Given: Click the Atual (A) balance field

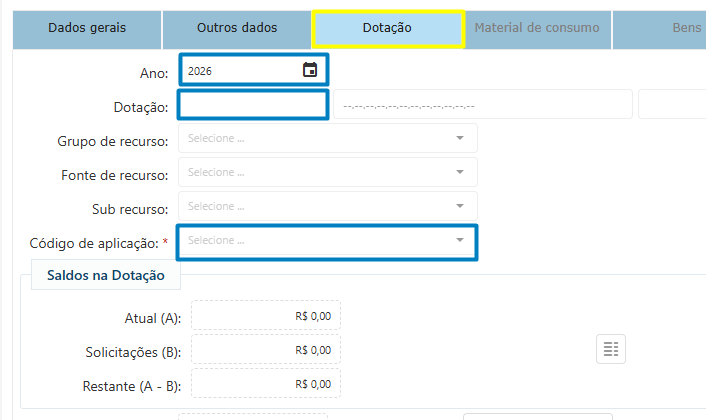Looking at the screenshot, I should tap(266, 316).
